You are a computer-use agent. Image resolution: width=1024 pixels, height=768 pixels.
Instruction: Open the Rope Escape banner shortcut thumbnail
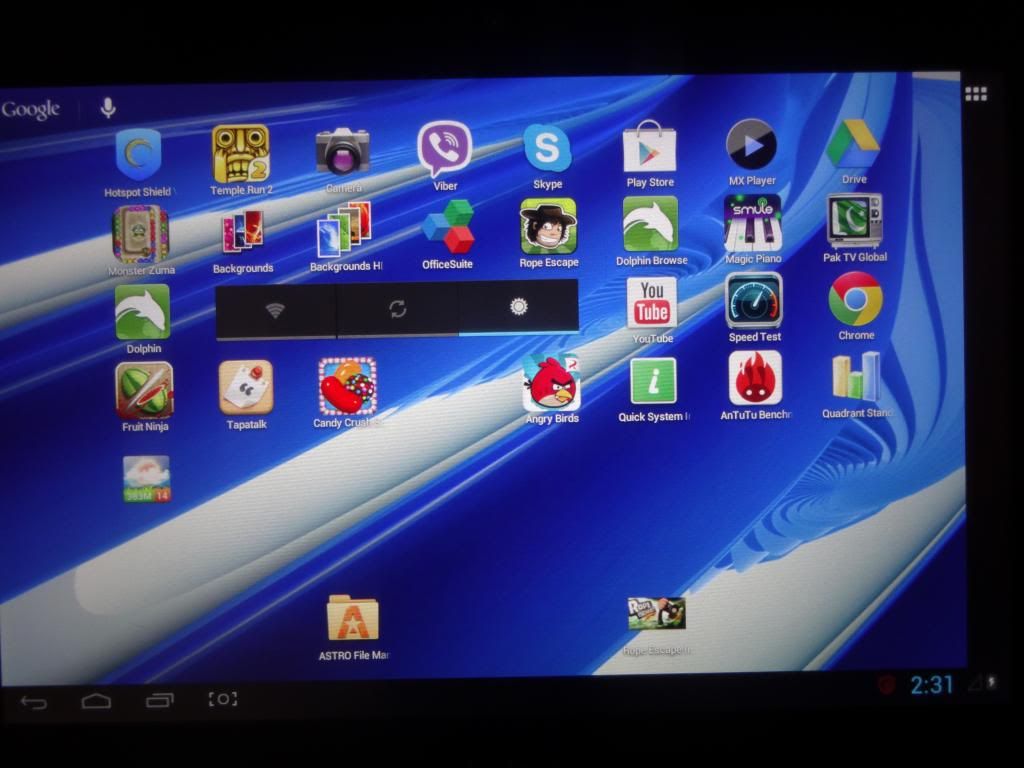pos(656,614)
